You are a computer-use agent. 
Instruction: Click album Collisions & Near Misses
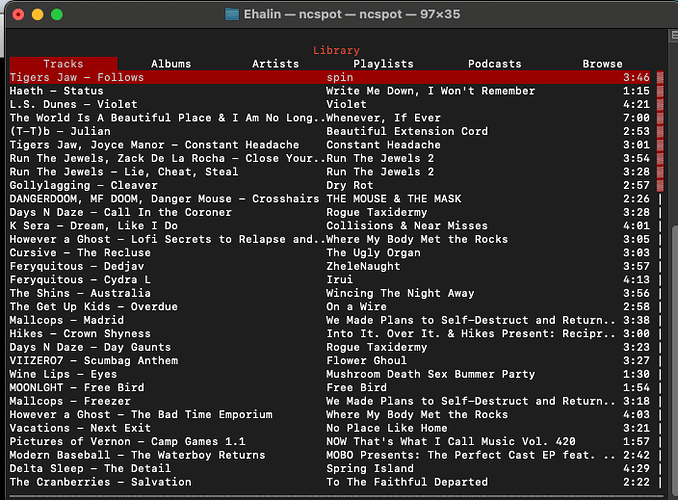(407, 225)
